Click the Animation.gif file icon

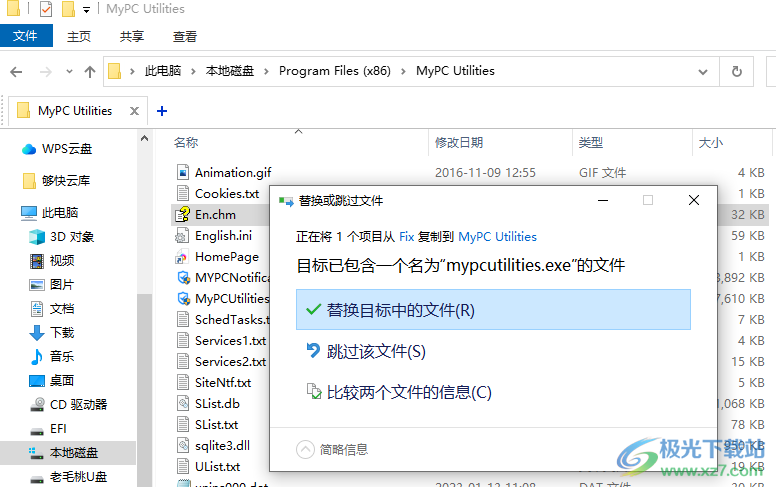[x=183, y=172]
